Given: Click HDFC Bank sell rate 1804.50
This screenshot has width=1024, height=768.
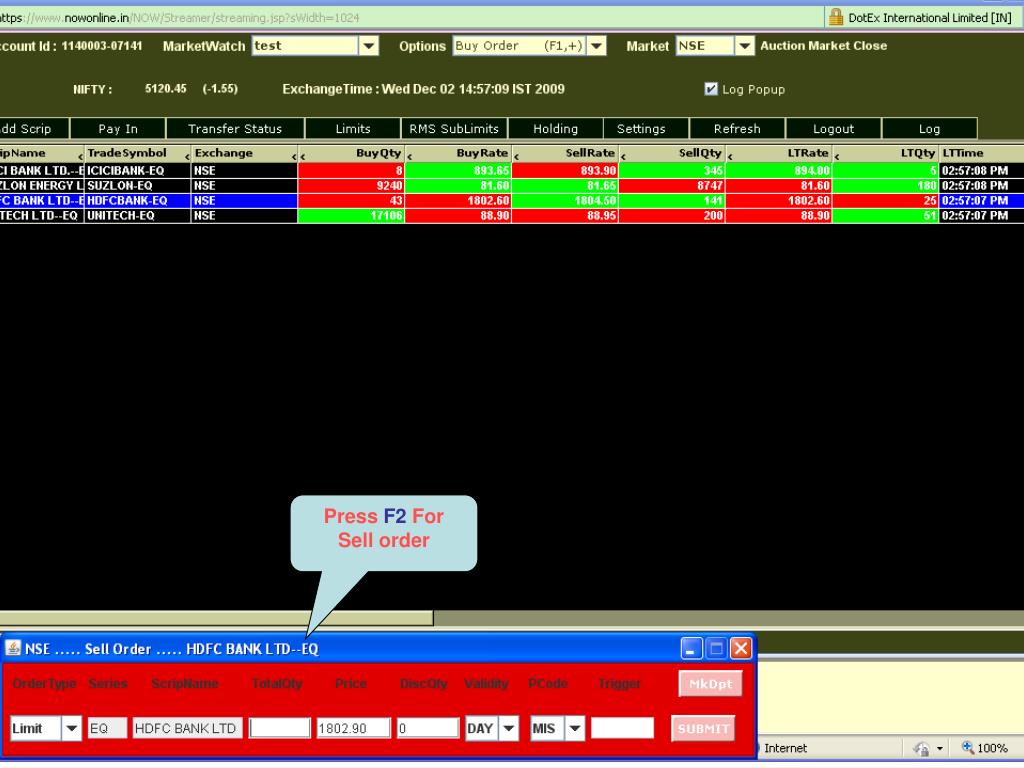Looking at the screenshot, I should (x=566, y=200).
